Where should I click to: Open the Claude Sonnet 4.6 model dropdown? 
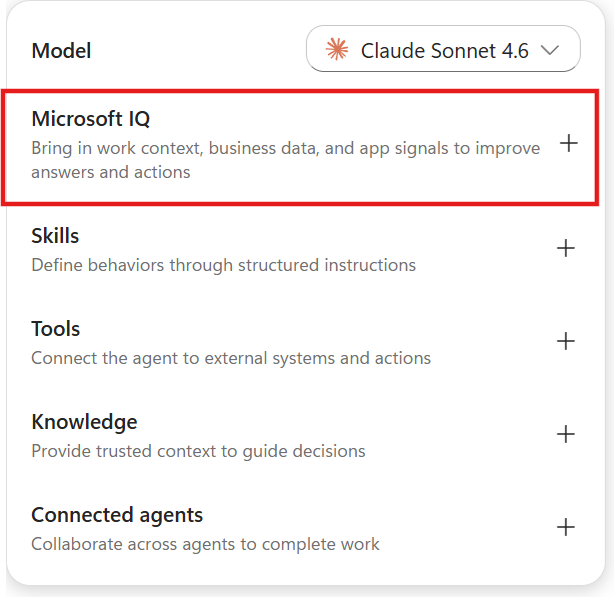point(443,49)
